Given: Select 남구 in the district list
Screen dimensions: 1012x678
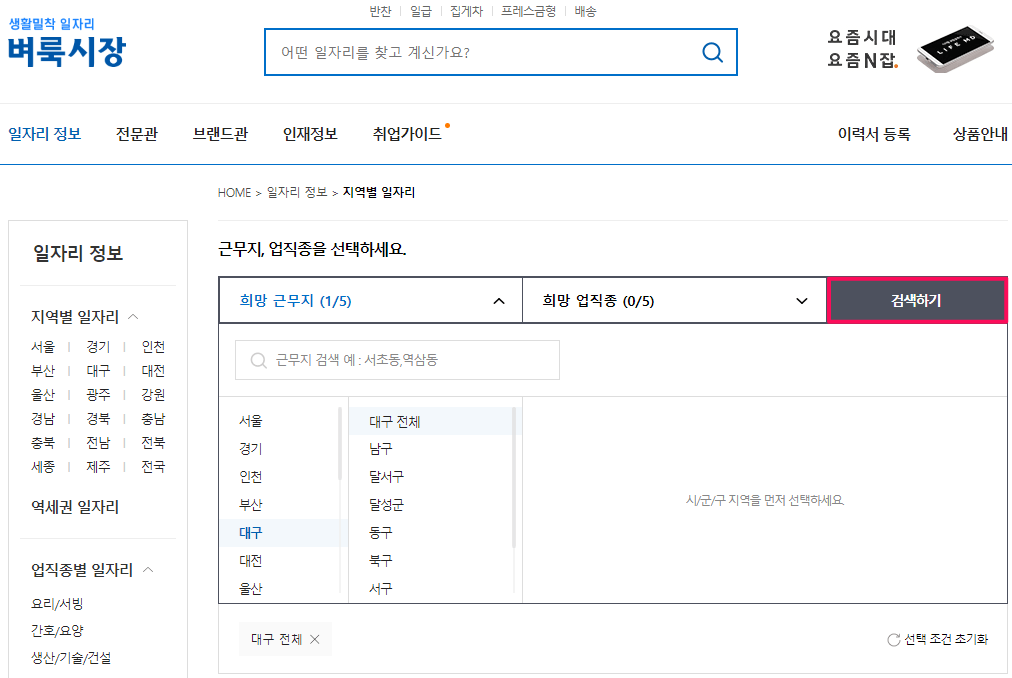Looking at the screenshot, I should tap(381, 449).
